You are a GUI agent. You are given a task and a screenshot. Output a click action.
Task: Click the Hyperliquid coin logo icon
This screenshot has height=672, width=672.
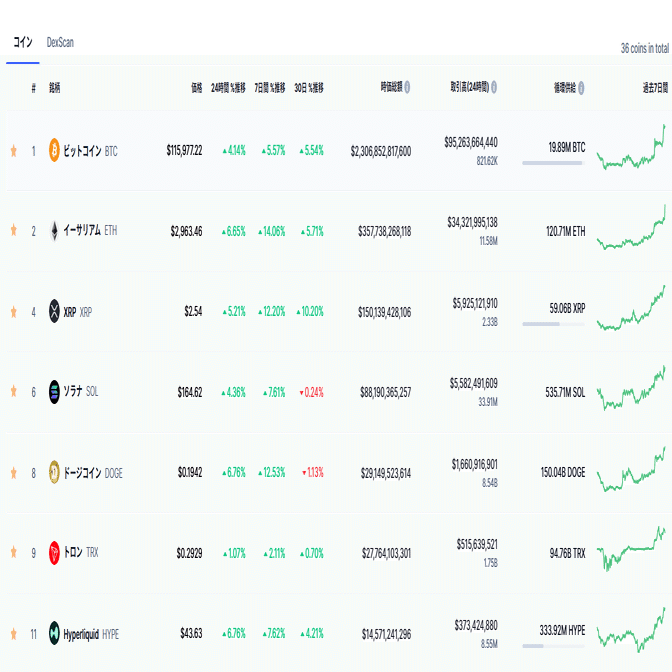(55, 633)
